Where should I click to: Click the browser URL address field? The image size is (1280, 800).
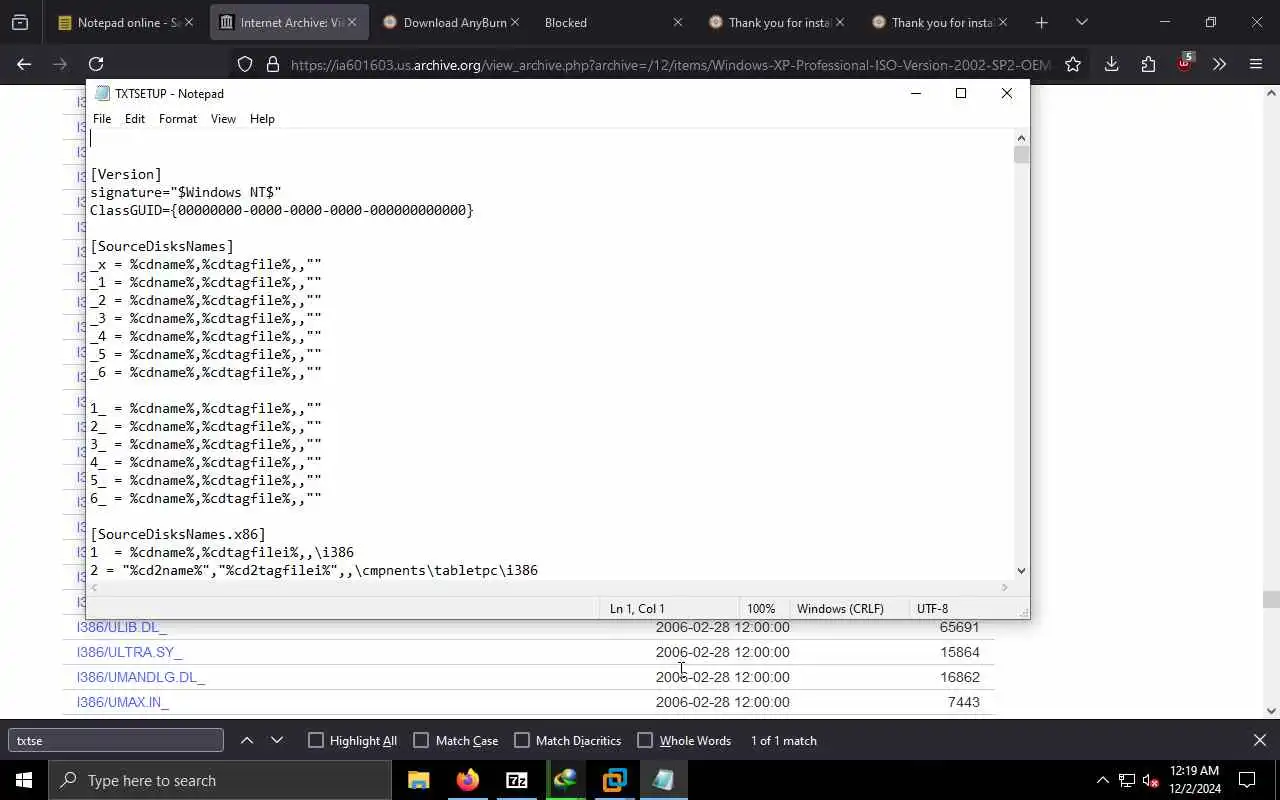point(670,64)
